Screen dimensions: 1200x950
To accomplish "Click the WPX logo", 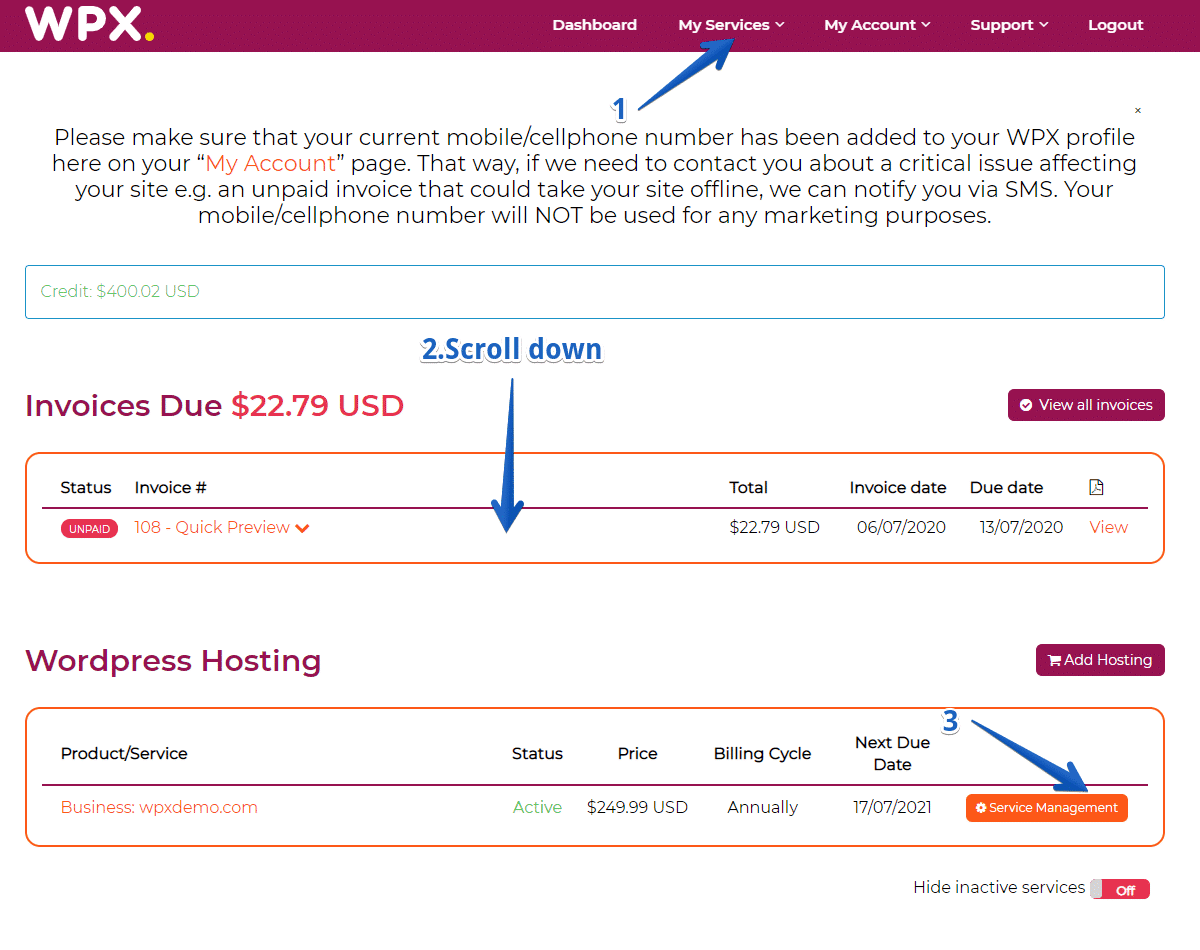I will pos(89,24).
